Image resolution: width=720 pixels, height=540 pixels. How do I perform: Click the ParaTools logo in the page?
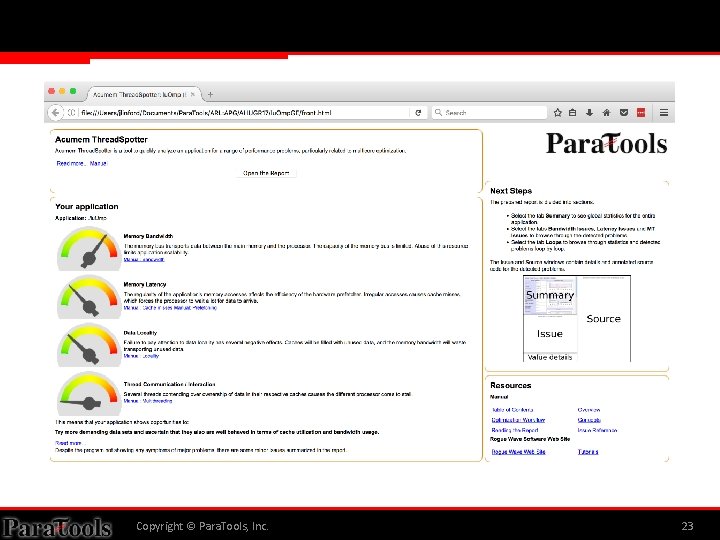(606, 143)
